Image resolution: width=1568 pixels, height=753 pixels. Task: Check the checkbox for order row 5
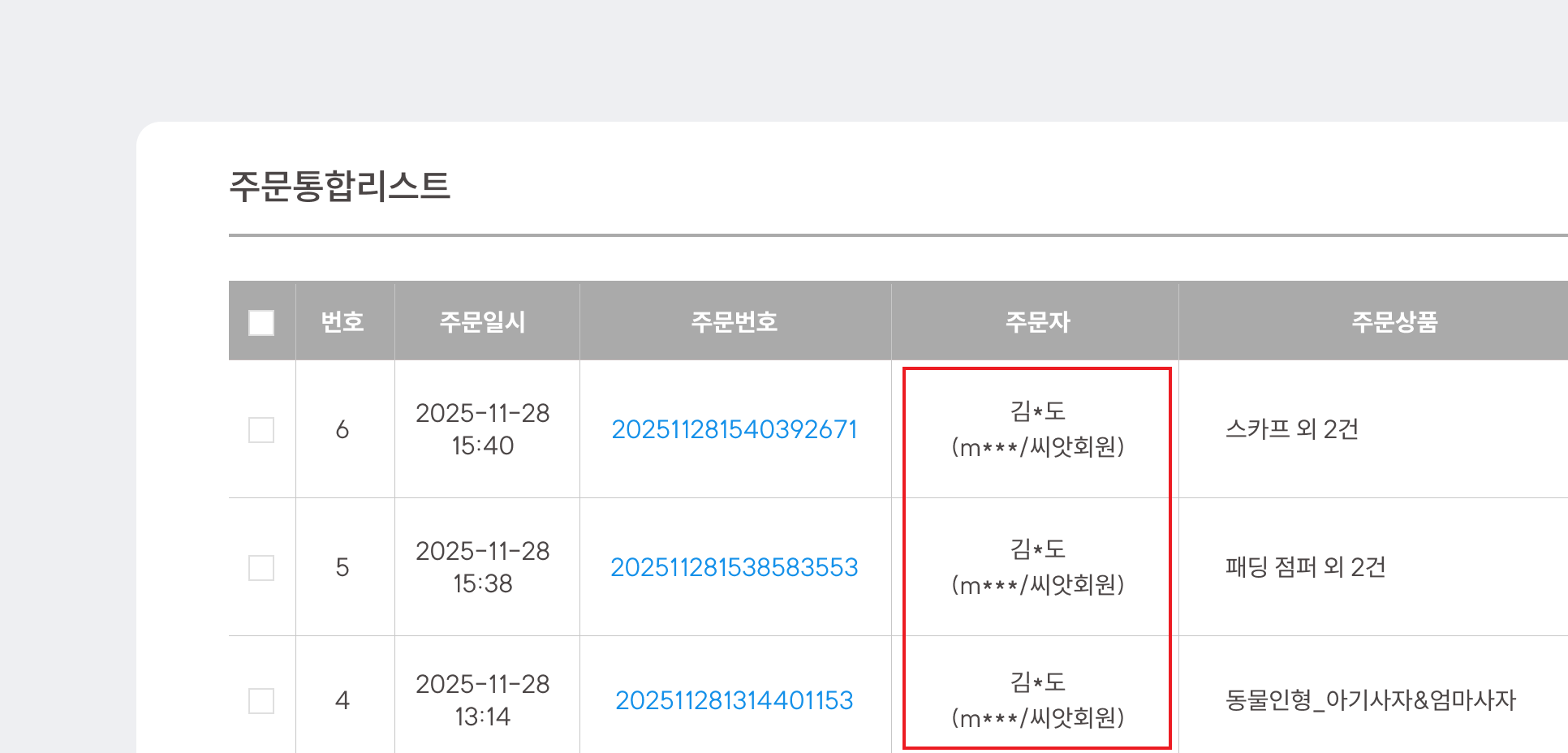261,568
